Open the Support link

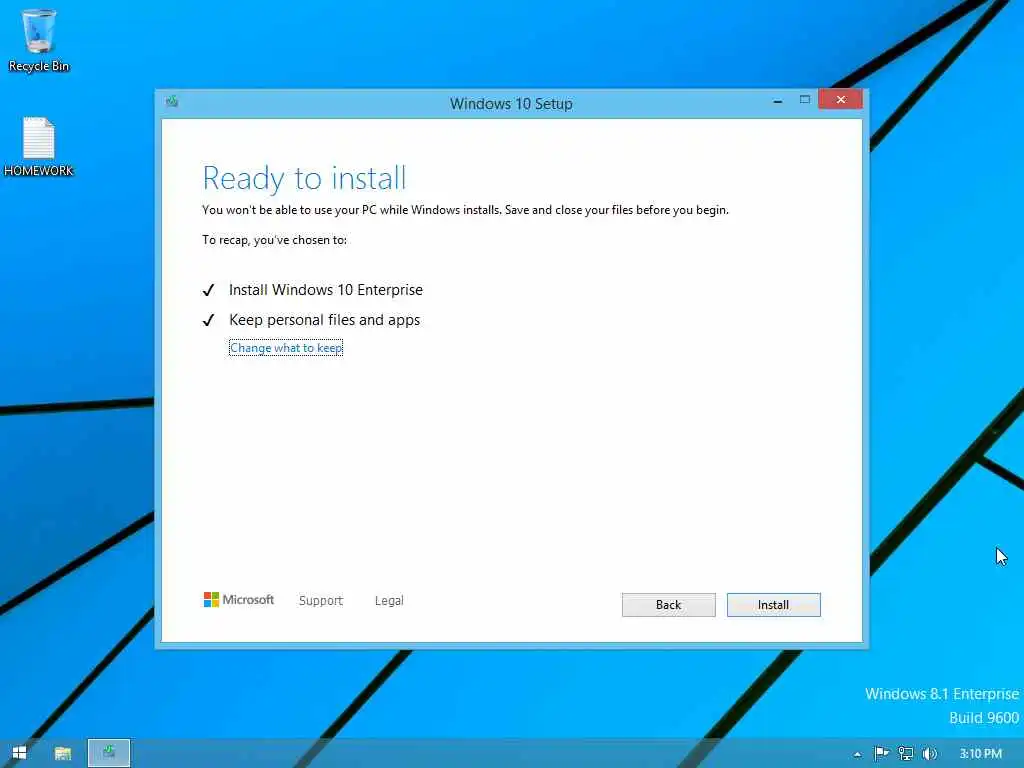tap(321, 601)
